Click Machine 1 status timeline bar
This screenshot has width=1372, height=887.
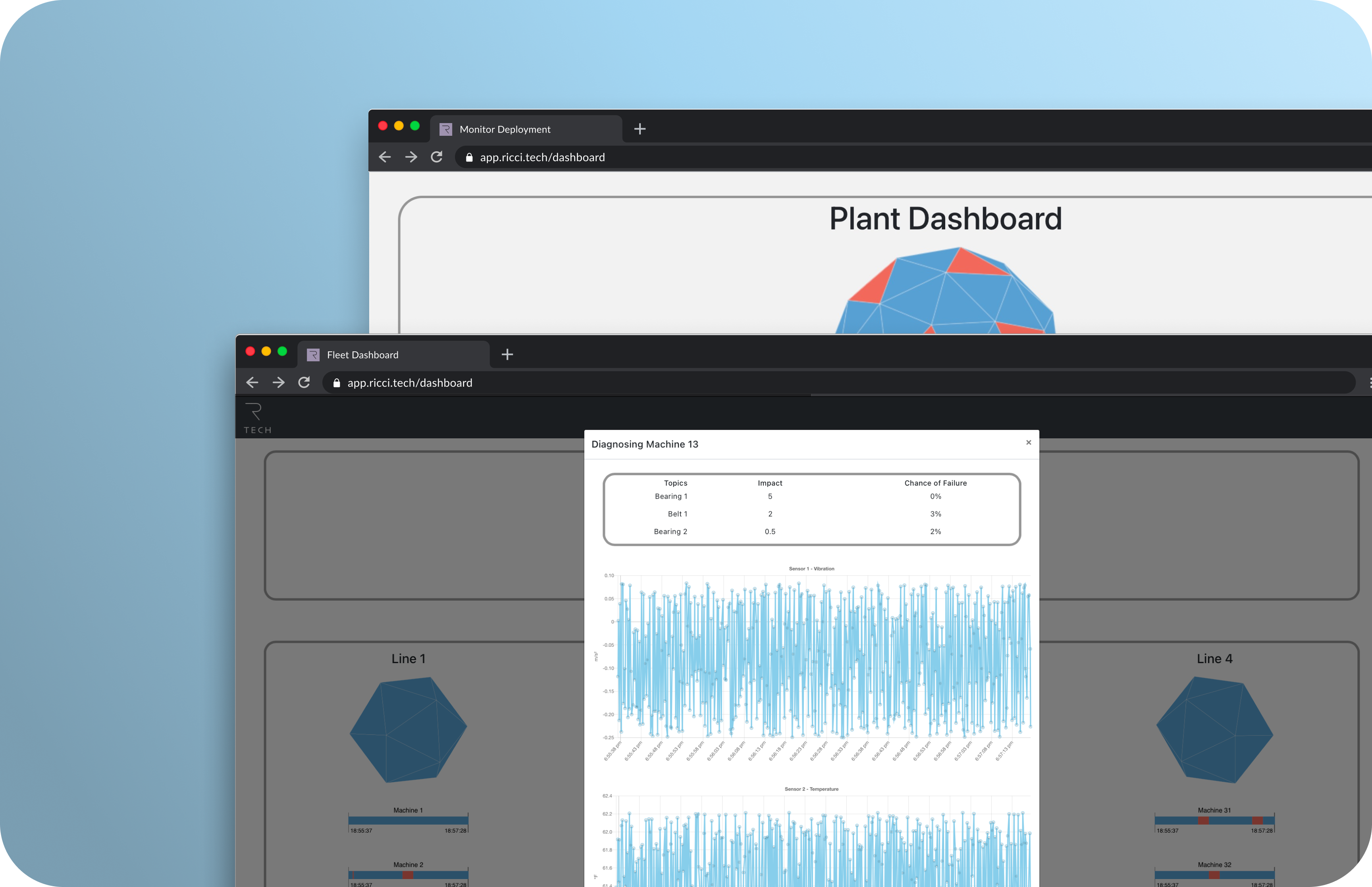coord(408,820)
